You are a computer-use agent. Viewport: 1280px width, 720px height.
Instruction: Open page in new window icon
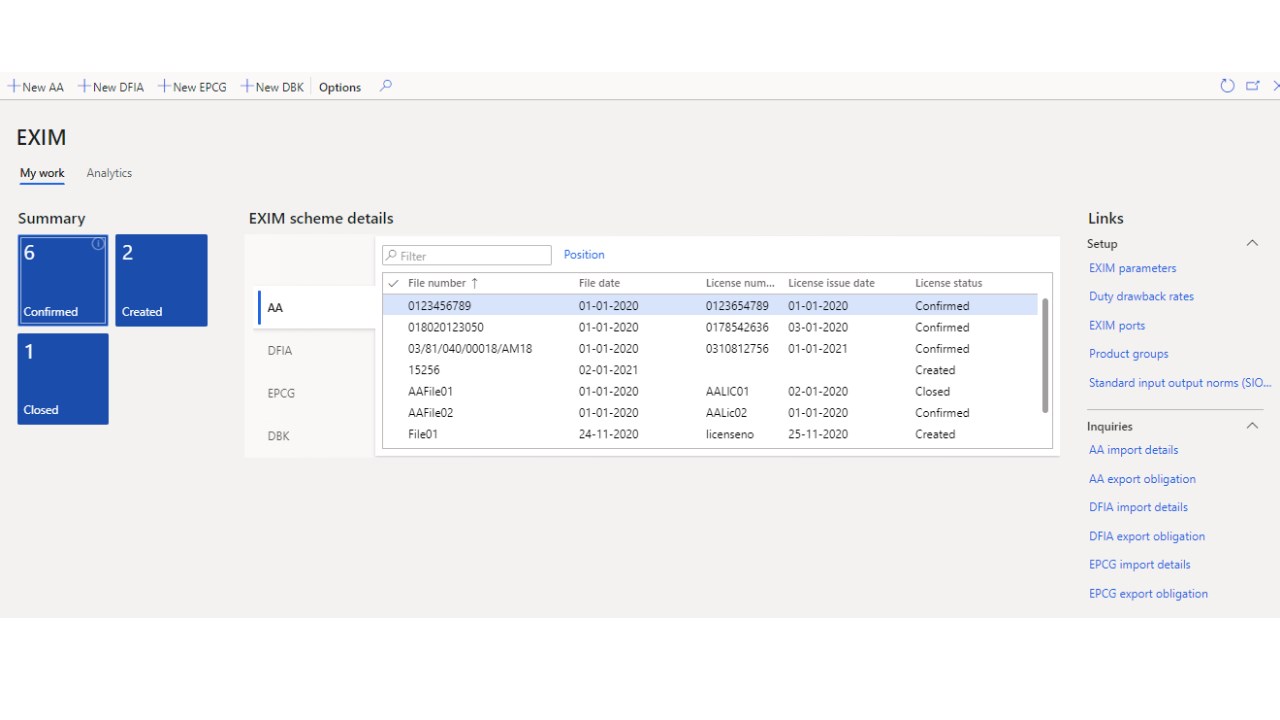[x=1252, y=86]
